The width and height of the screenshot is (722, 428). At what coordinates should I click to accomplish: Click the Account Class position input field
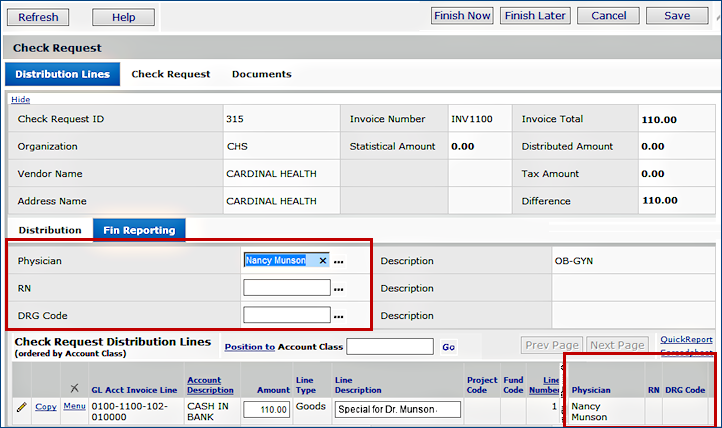point(389,347)
